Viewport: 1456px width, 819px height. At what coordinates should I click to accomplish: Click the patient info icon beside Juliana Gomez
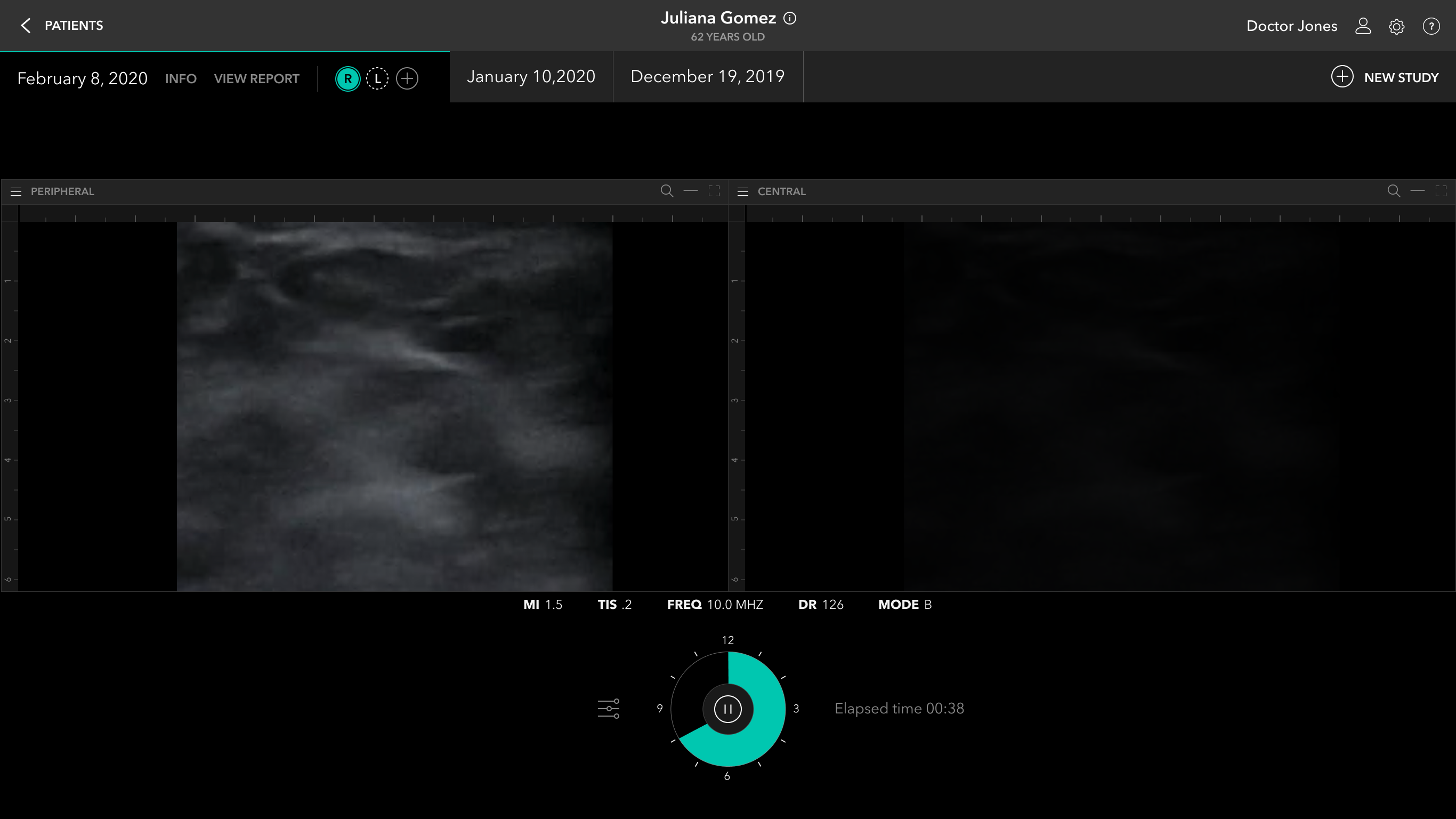click(x=790, y=19)
